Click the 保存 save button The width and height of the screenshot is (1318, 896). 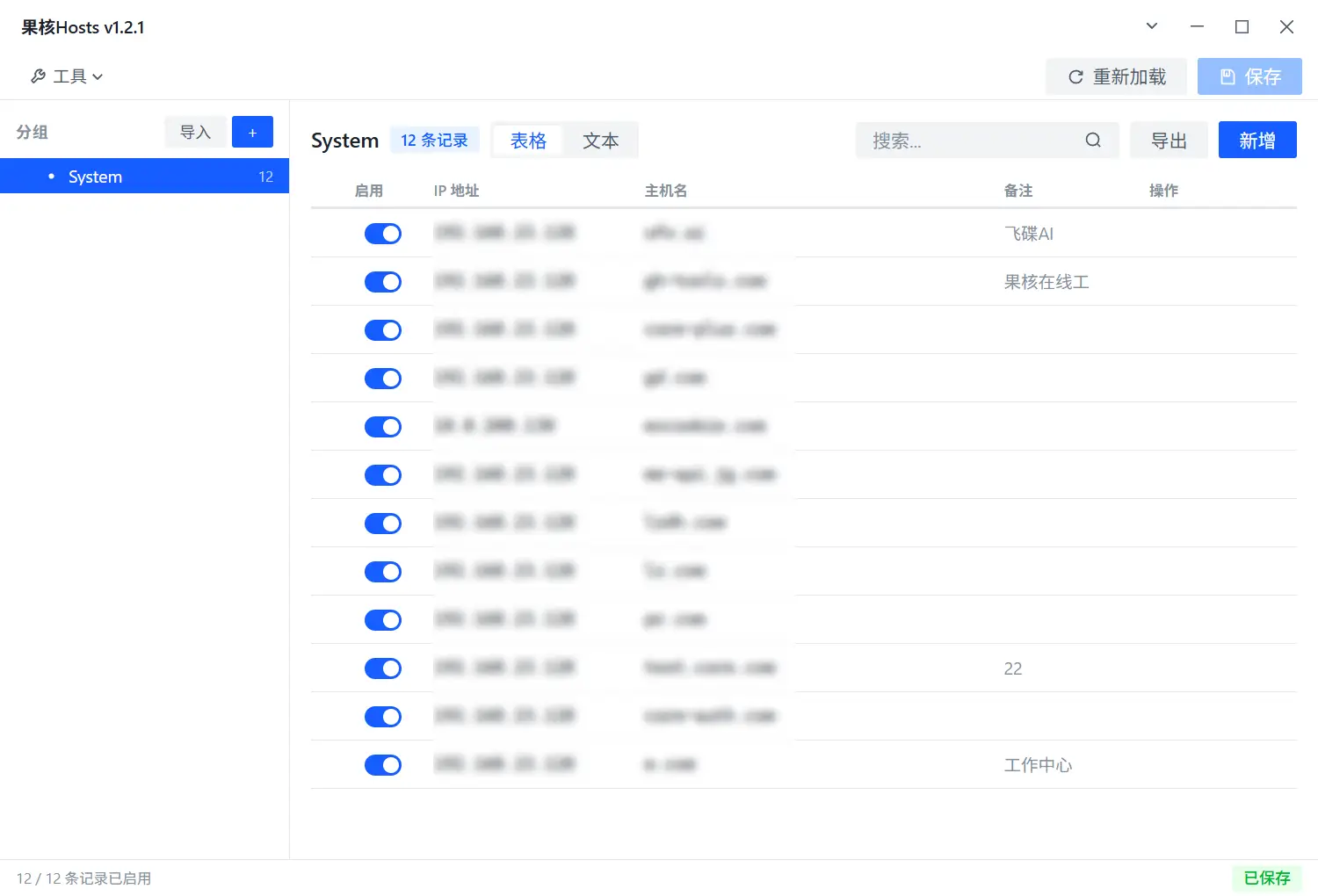pyautogui.click(x=1249, y=76)
